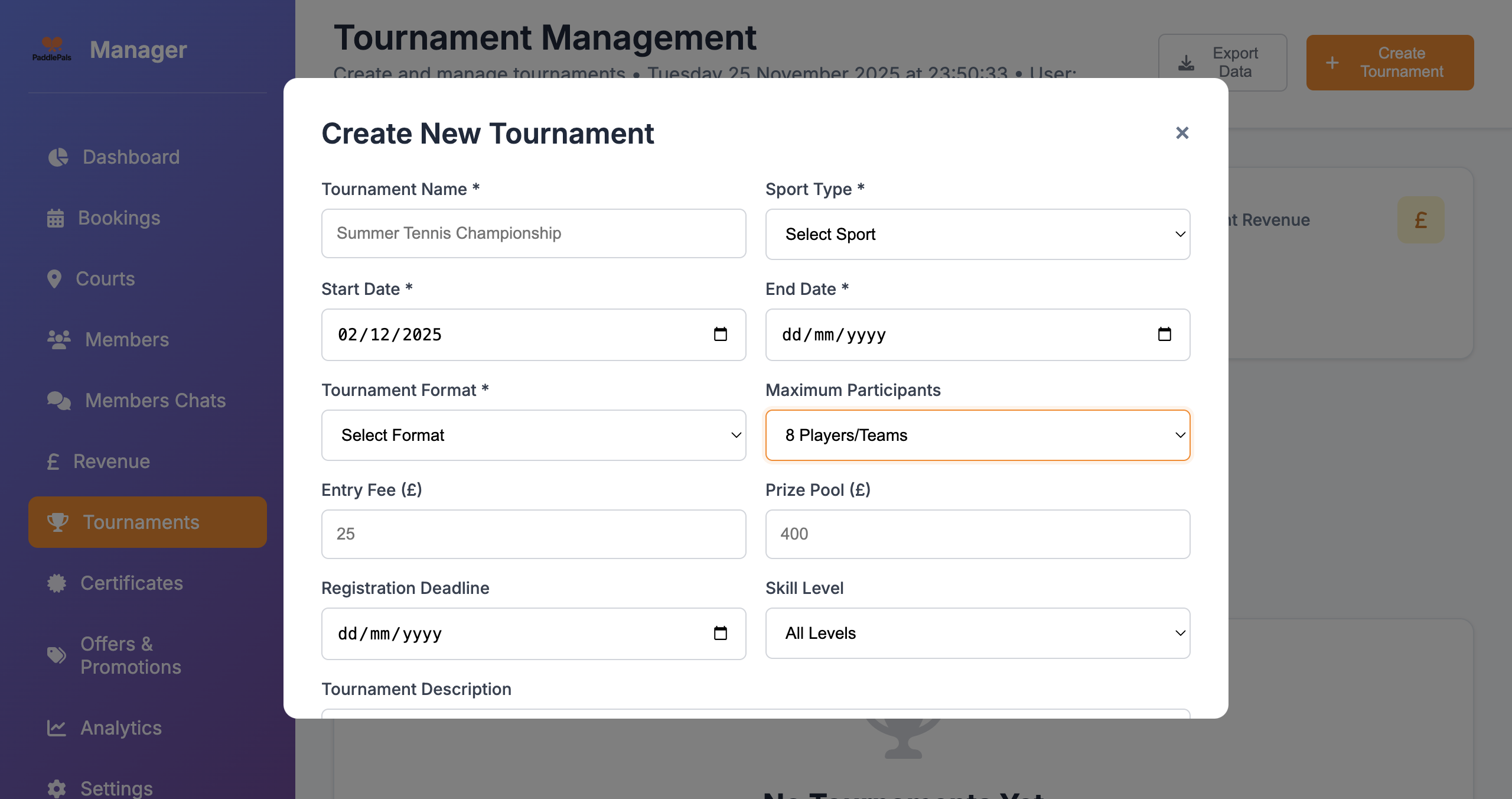This screenshot has width=1512, height=799.
Task: Open Offers & Promotions via the tag icon
Action: point(56,655)
